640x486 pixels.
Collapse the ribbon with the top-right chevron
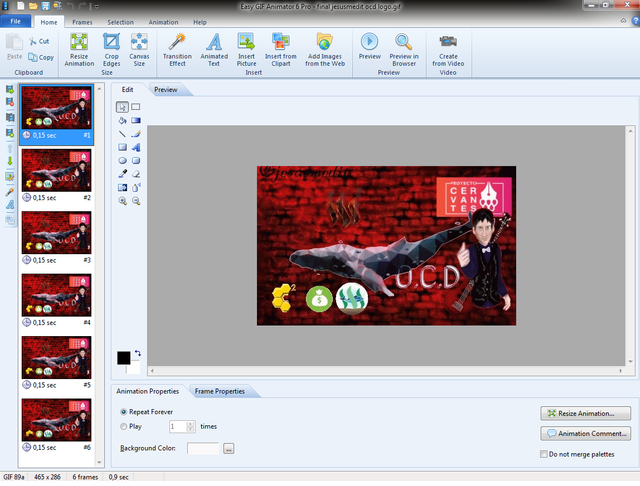click(x=623, y=20)
